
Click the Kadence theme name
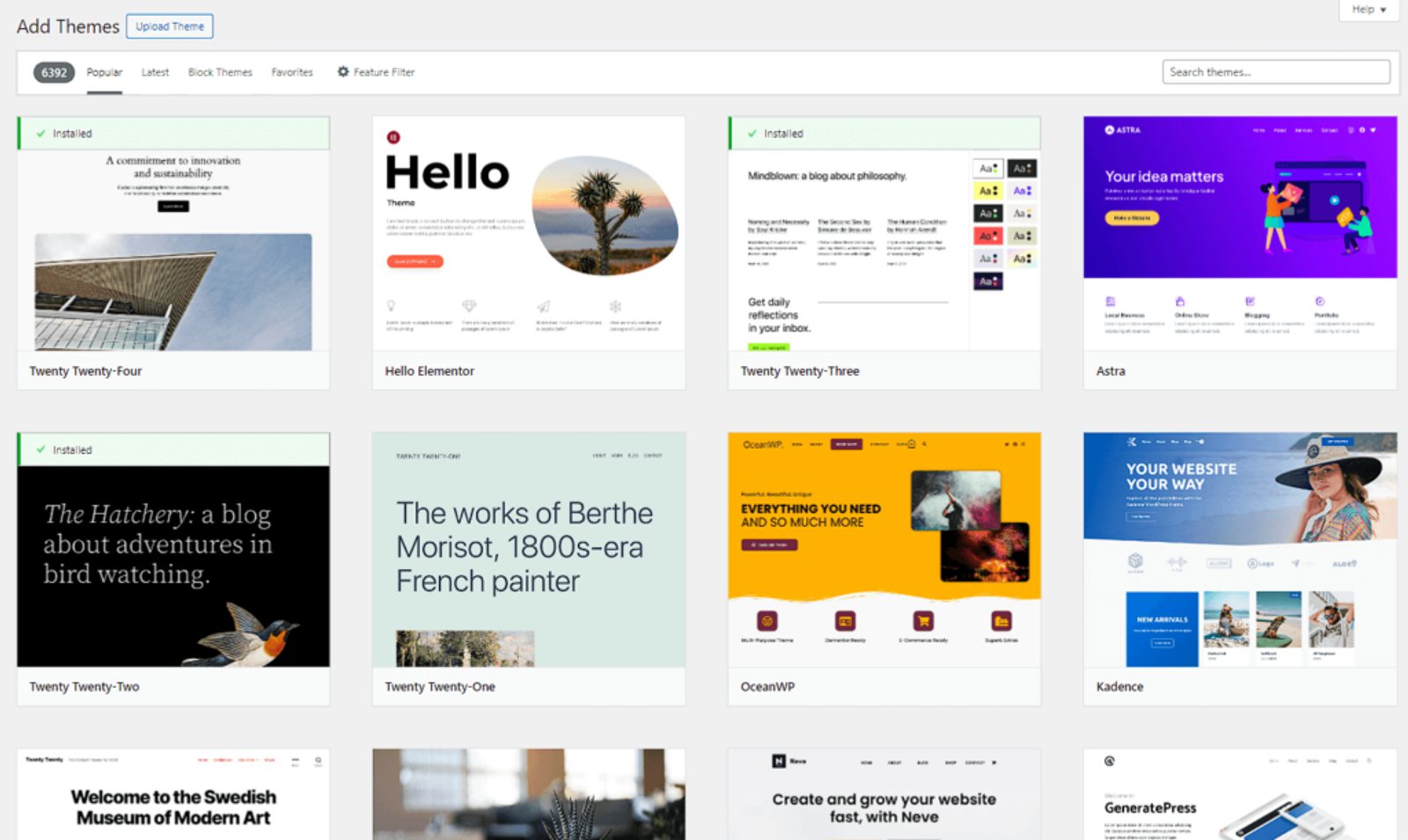pyautogui.click(x=1118, y=686)
